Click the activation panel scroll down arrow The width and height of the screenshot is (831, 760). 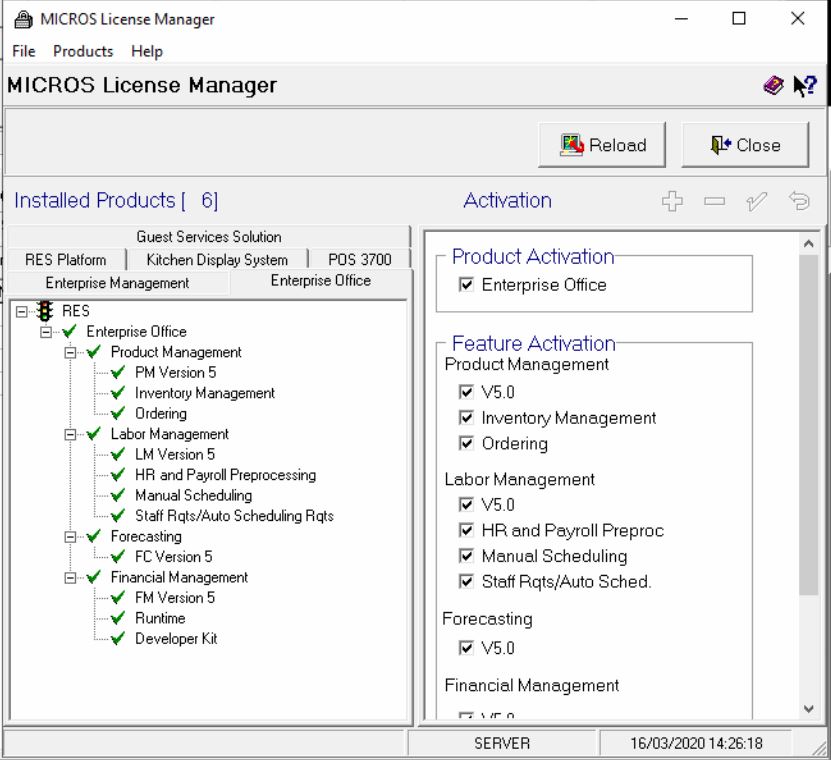tap(808, 709)
